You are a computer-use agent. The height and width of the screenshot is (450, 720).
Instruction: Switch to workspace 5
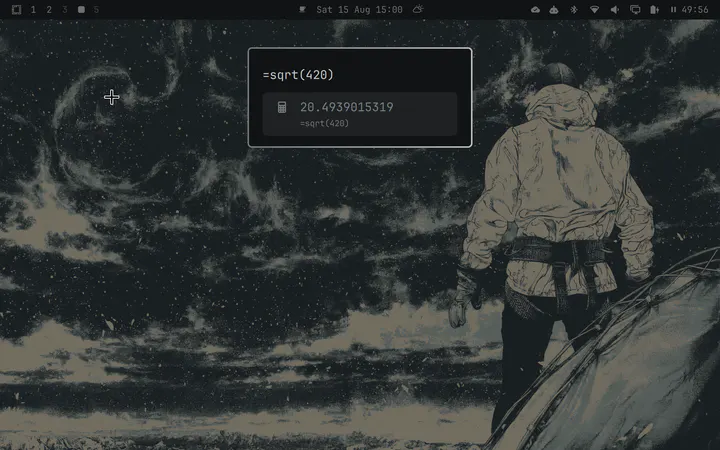click(x=96, y=10)
